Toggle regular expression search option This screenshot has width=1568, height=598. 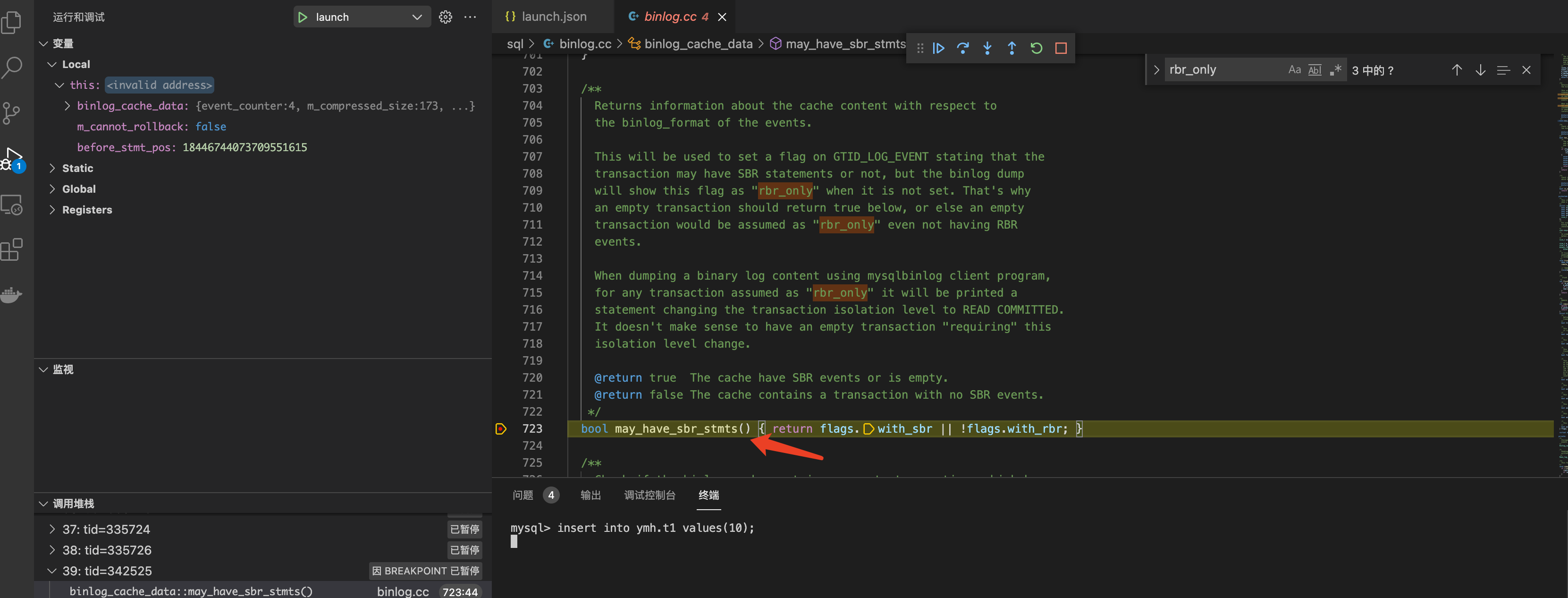tap(1335, 70)
